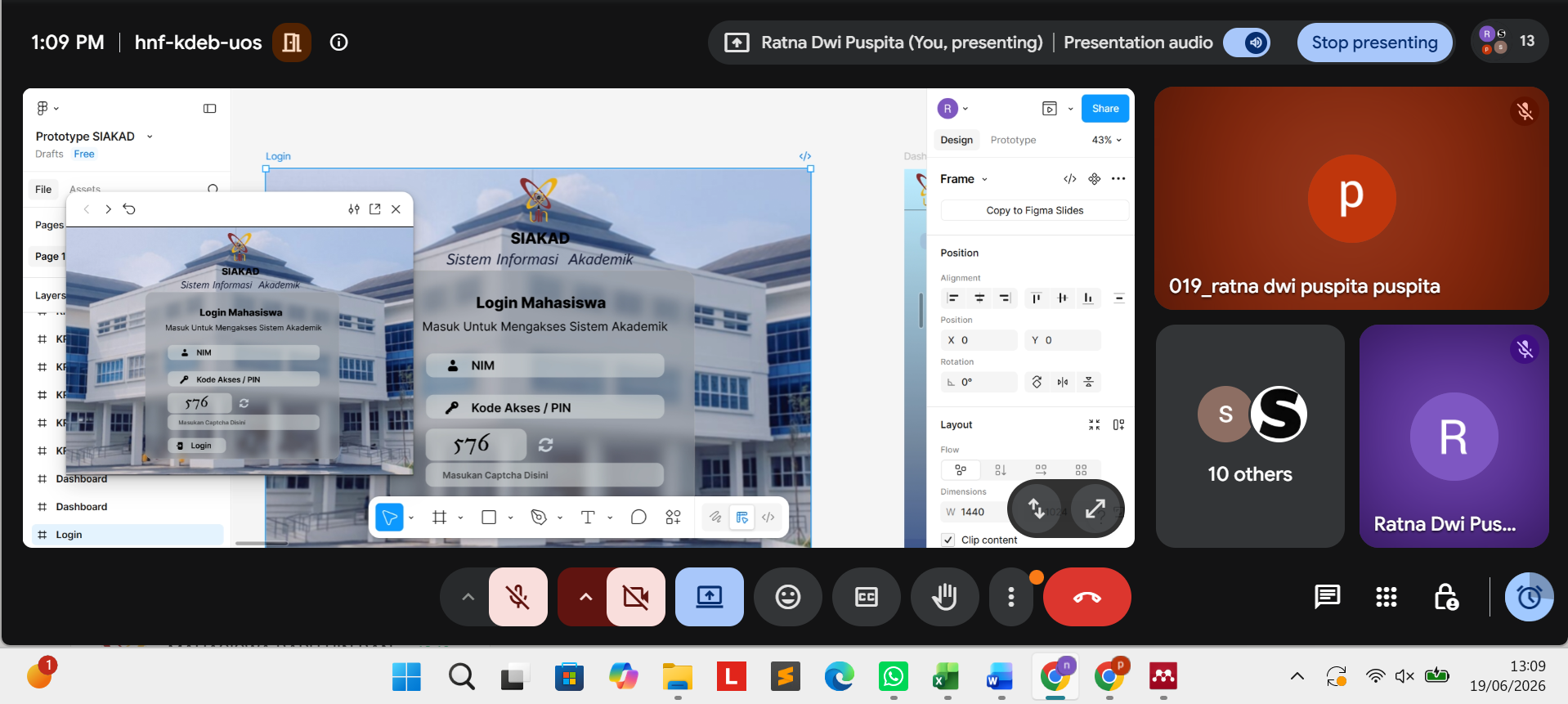Open move tools dropdown arrow

[411, 518]
